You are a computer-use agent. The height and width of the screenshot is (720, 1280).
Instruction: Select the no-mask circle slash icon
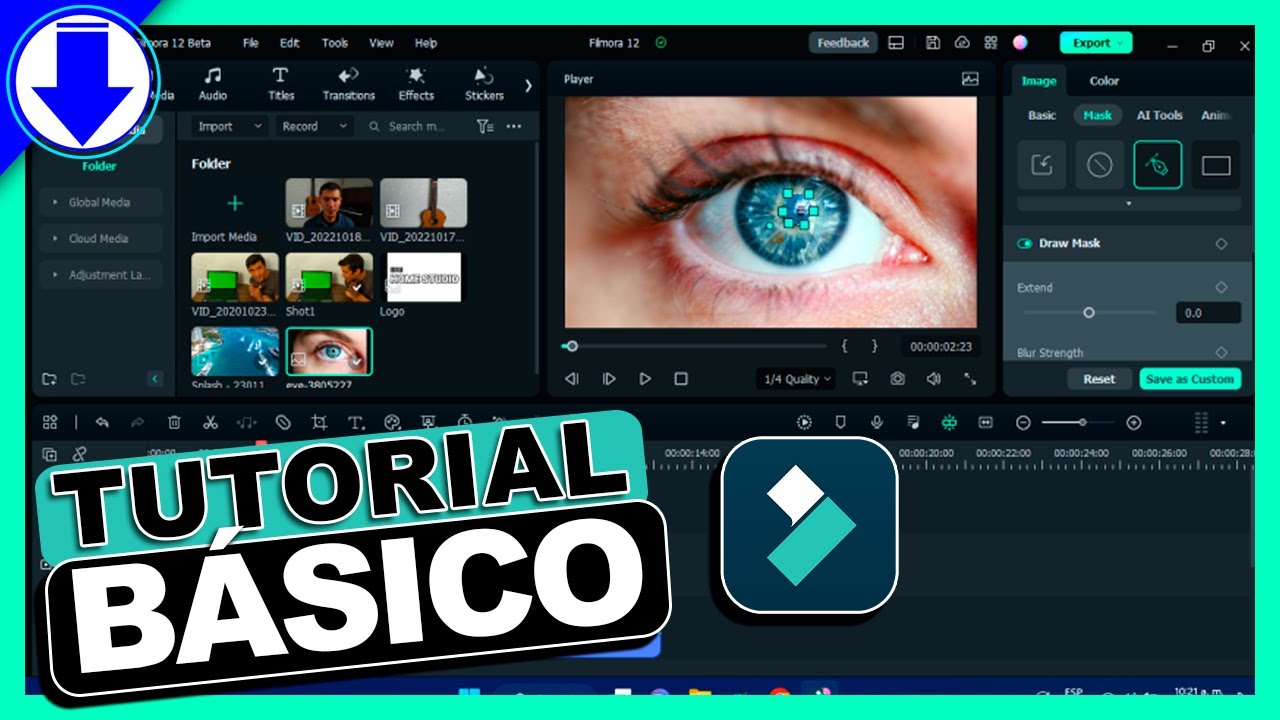pos(1100,165)
